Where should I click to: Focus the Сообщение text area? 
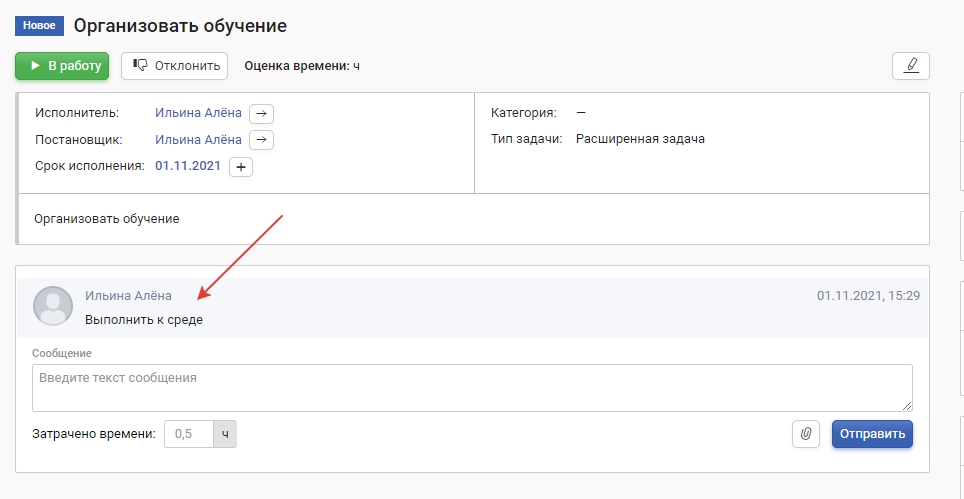click(472, 387)
